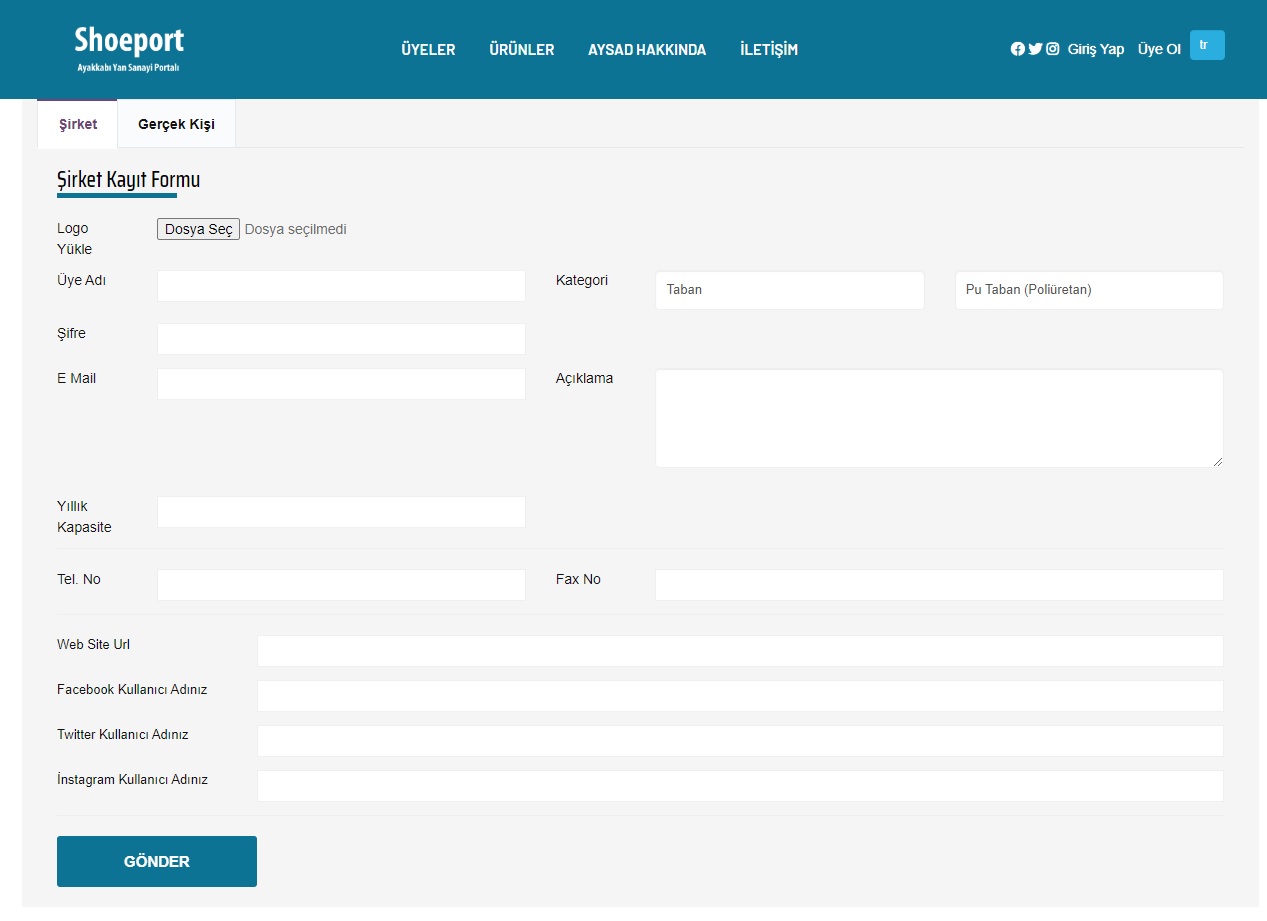
Task: Open the ÜRÜNLER menu item
Action: coord(522,50)
